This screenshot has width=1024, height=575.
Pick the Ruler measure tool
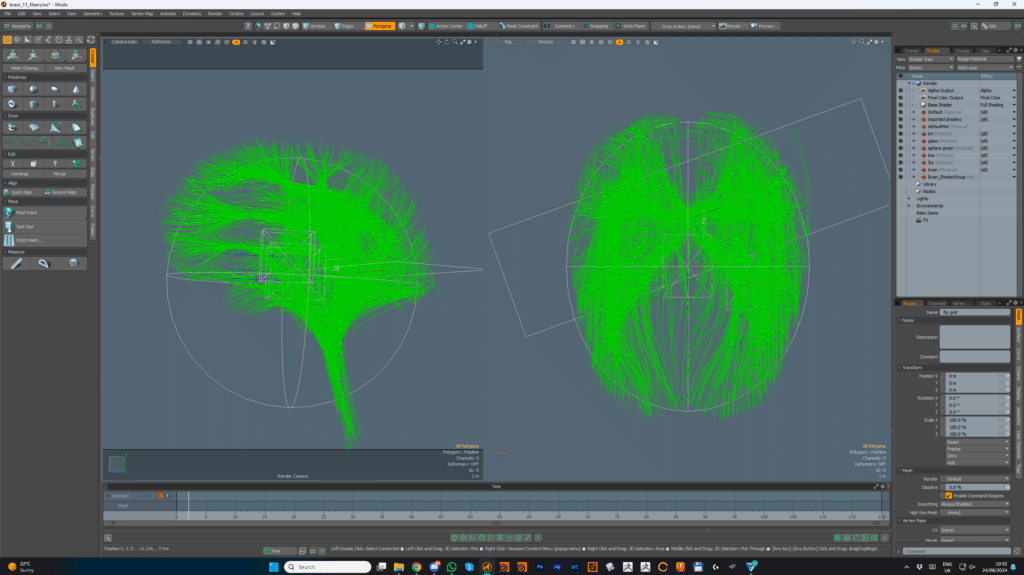15,263
